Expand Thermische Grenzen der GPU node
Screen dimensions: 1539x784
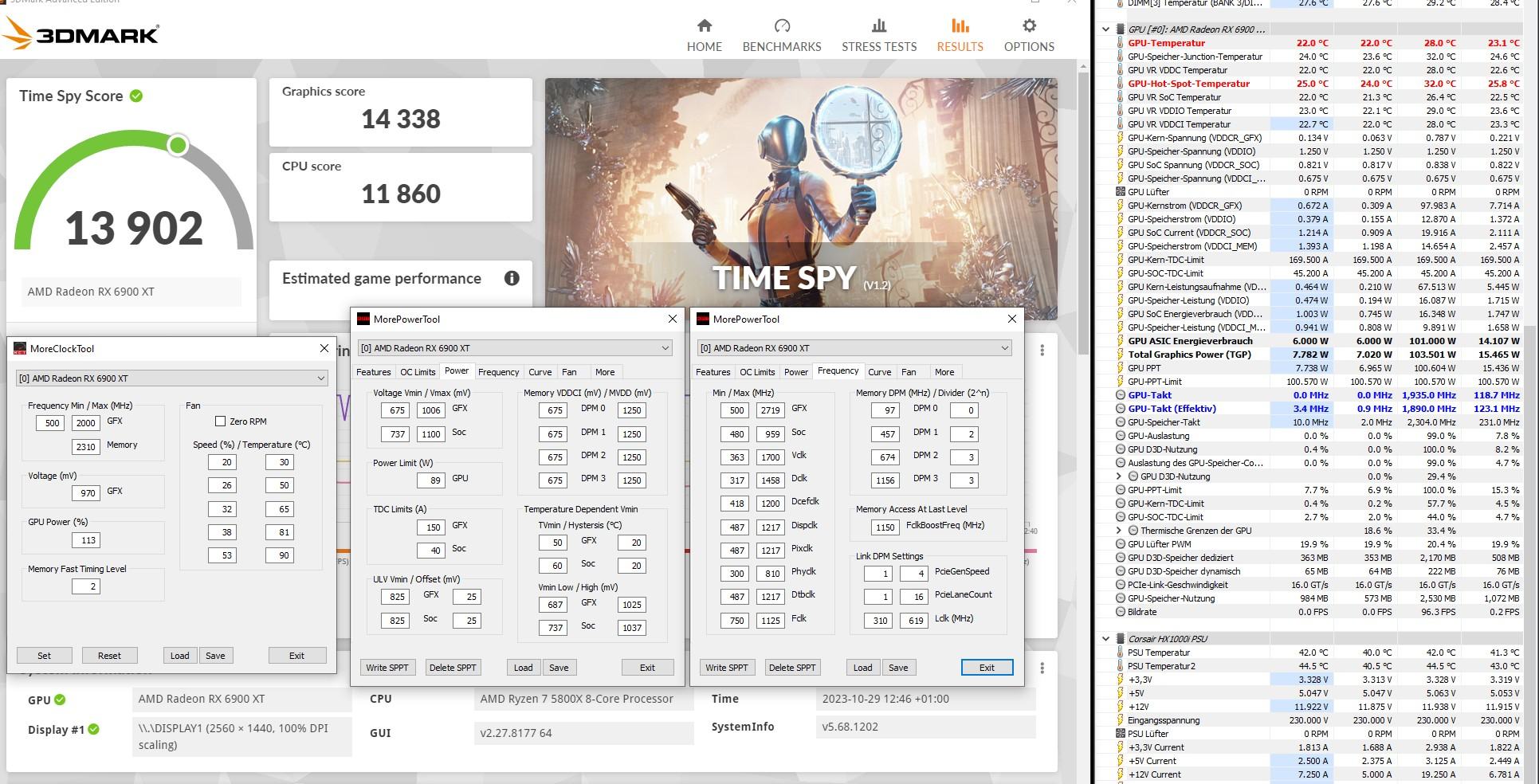click(1120, 531)
